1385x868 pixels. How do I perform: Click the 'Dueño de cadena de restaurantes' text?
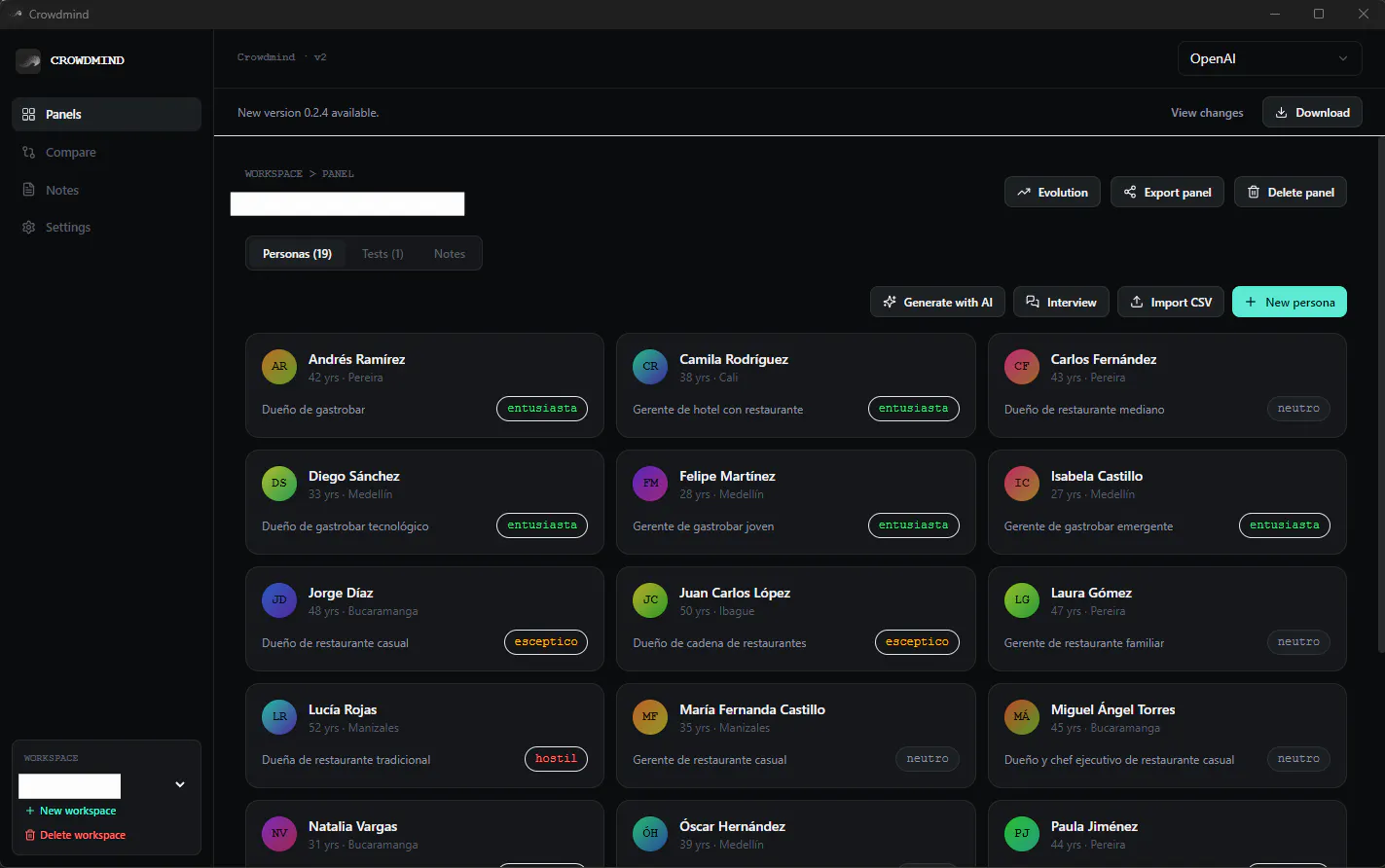719,643
